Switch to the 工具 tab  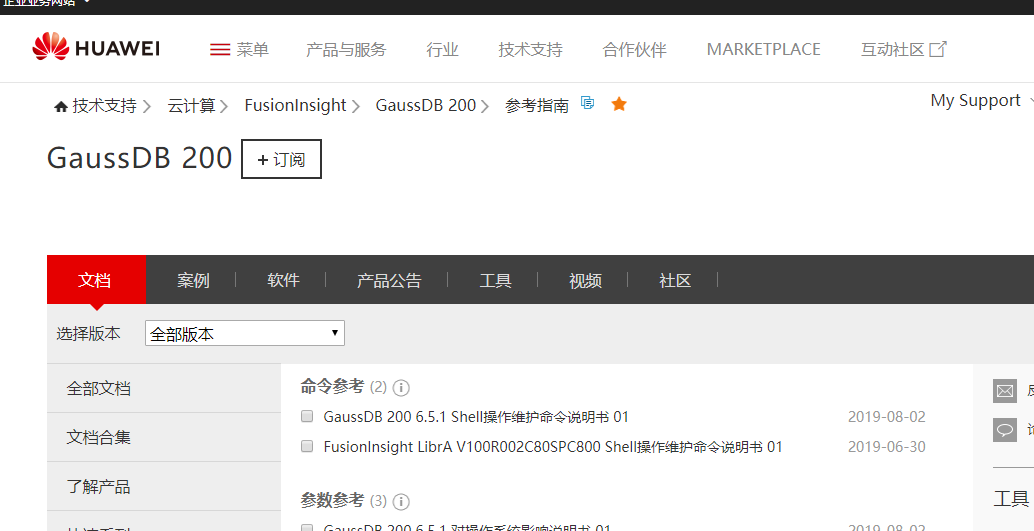click(x=495, y=280)
